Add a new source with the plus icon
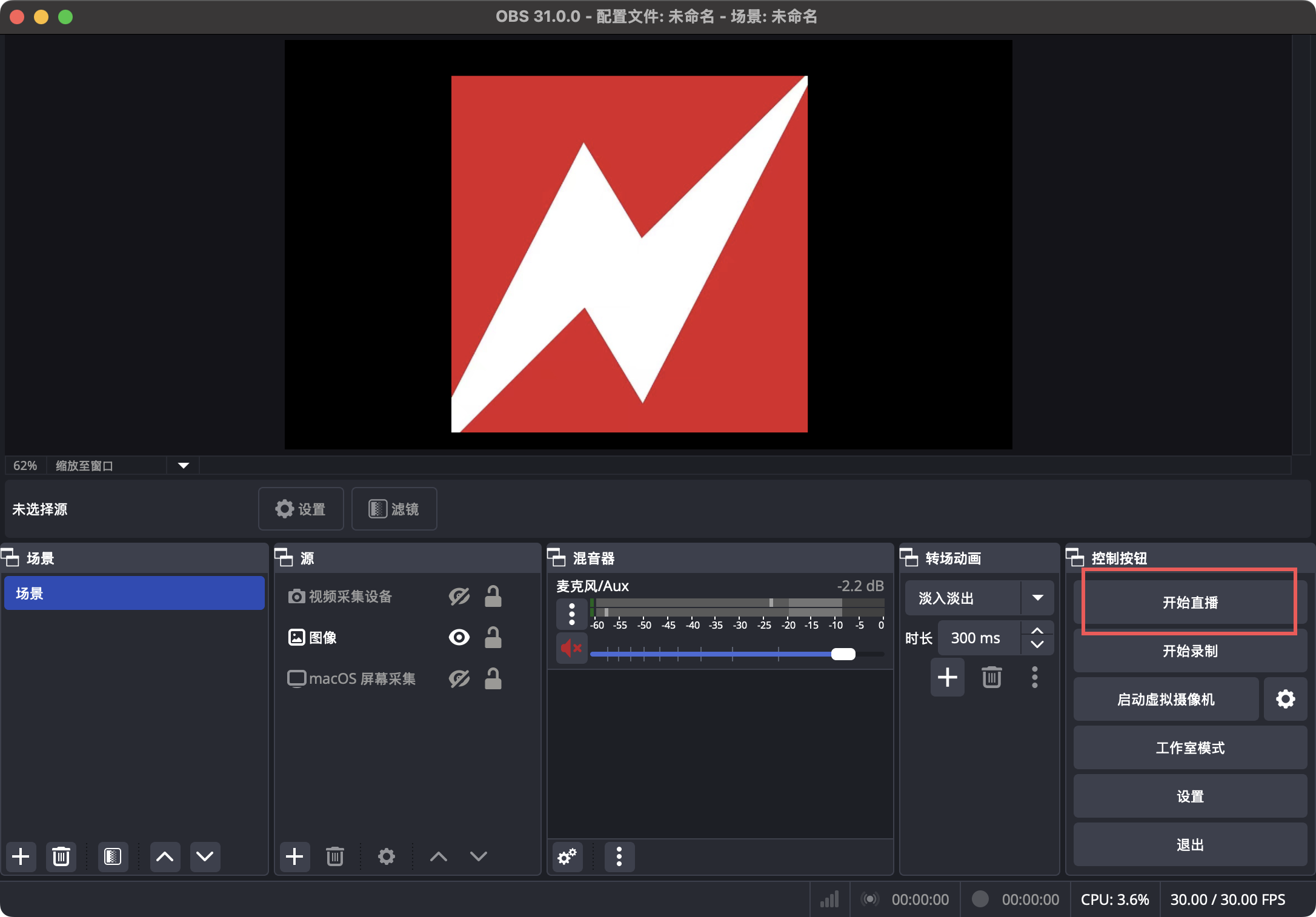 coord(294,856)
